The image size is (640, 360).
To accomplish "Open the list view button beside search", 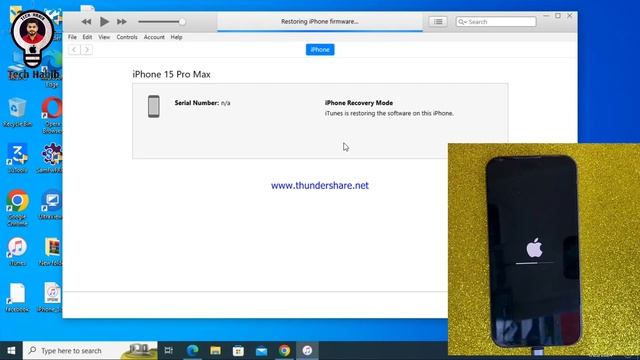I will point(438,22).
